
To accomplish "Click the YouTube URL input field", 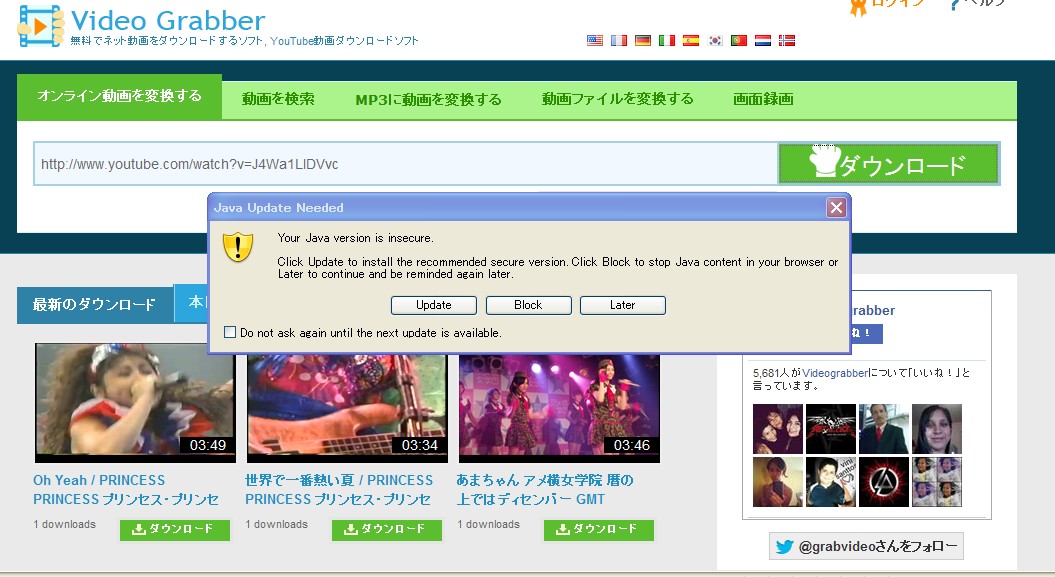I will click(406, 164).
